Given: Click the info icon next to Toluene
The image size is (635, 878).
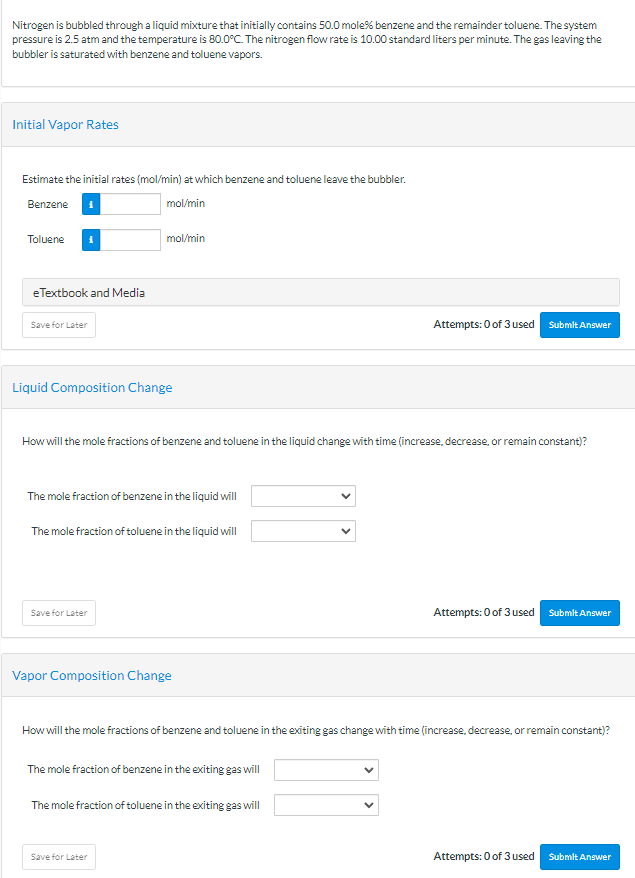Looking at the screenshot, I should pos(91,240).
